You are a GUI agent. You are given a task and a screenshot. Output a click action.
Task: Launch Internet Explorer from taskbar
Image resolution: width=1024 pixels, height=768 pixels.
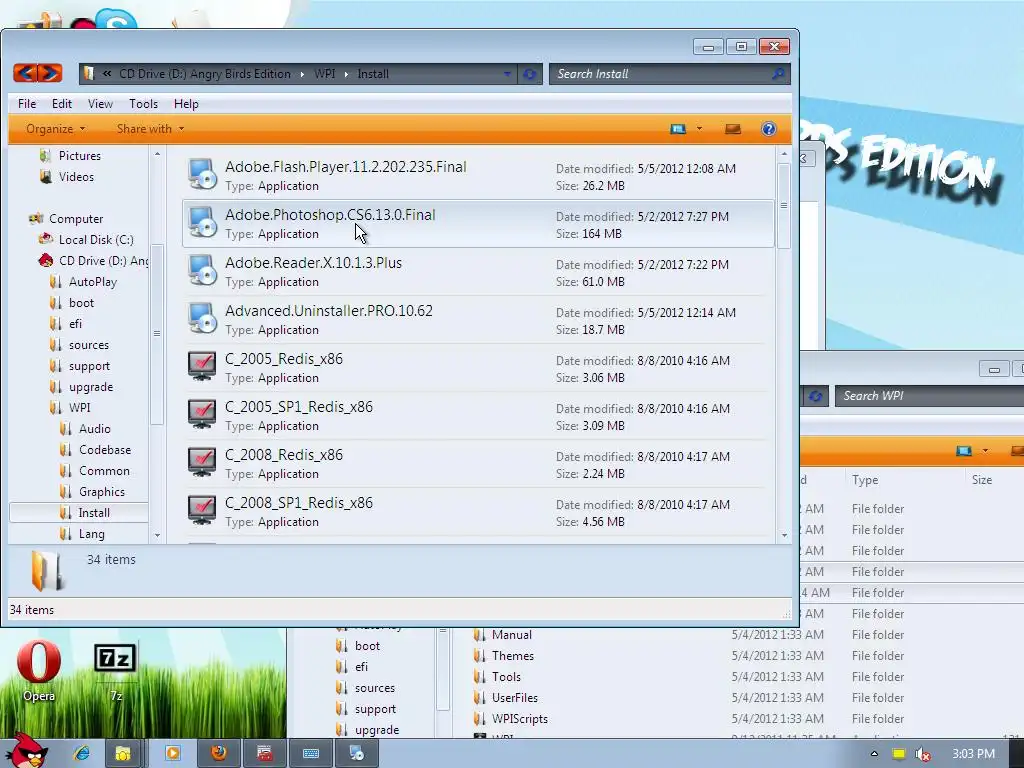82,754
